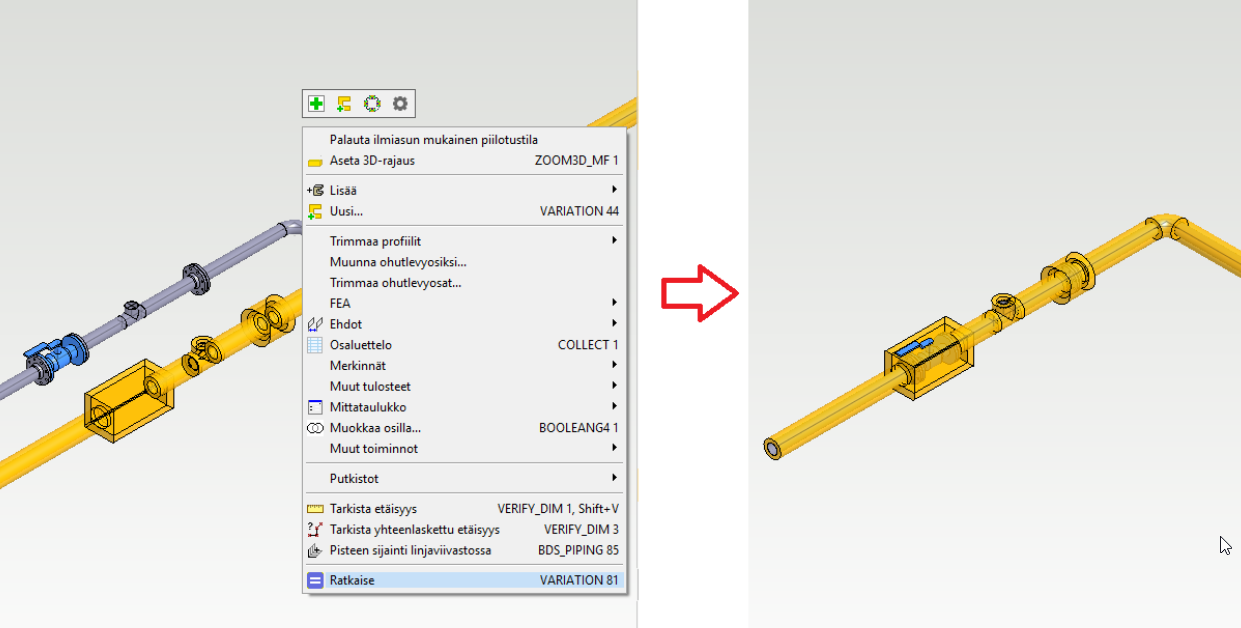
Task: Expand the 'Putkistot' submenu arrow
Action: point(615,478)
